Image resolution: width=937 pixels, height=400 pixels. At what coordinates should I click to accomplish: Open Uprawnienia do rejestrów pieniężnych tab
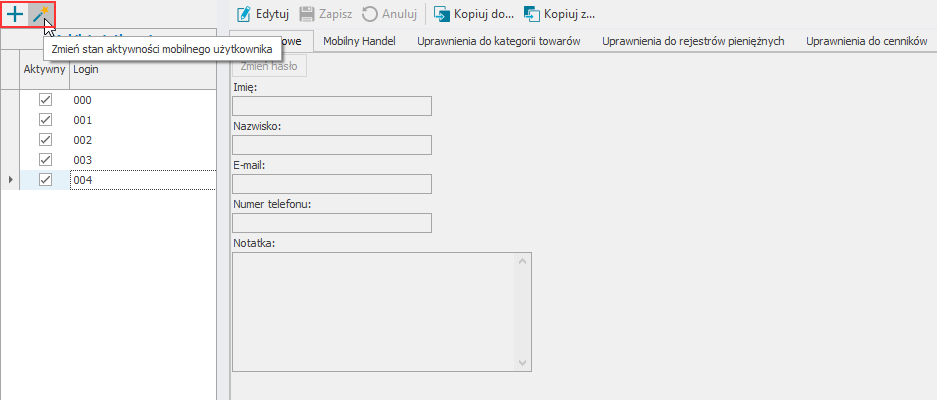(692, 41)
